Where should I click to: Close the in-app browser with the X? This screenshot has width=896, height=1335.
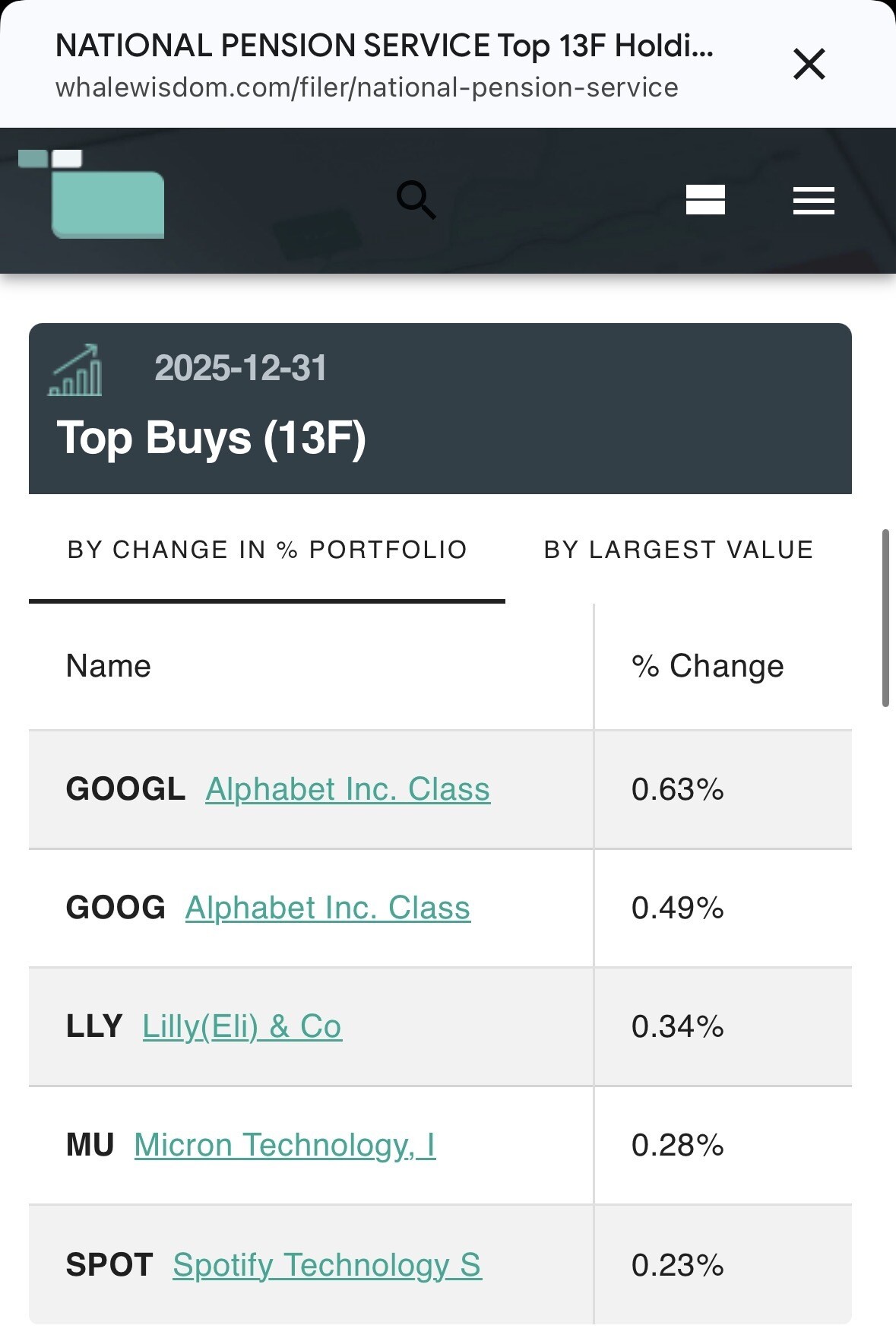(809, 64)
